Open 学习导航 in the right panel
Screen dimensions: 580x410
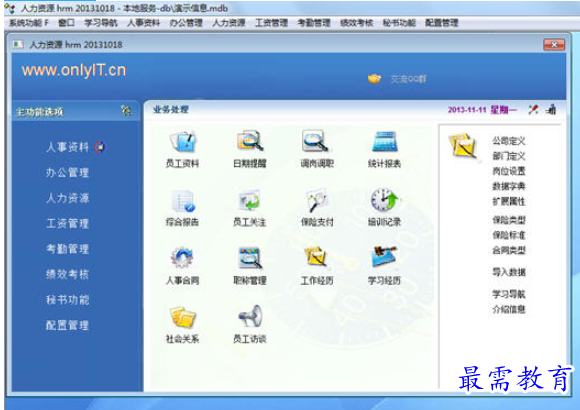click(x=509, y=294)
